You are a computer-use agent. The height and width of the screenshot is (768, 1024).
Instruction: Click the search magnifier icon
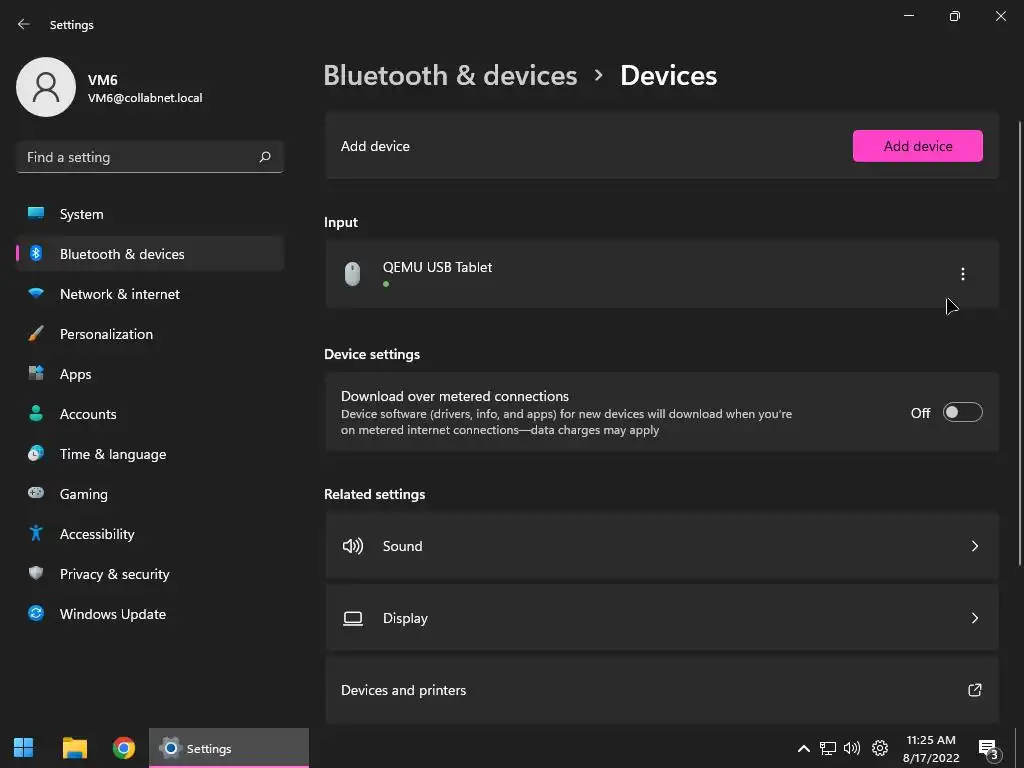[x=265, y=157]
